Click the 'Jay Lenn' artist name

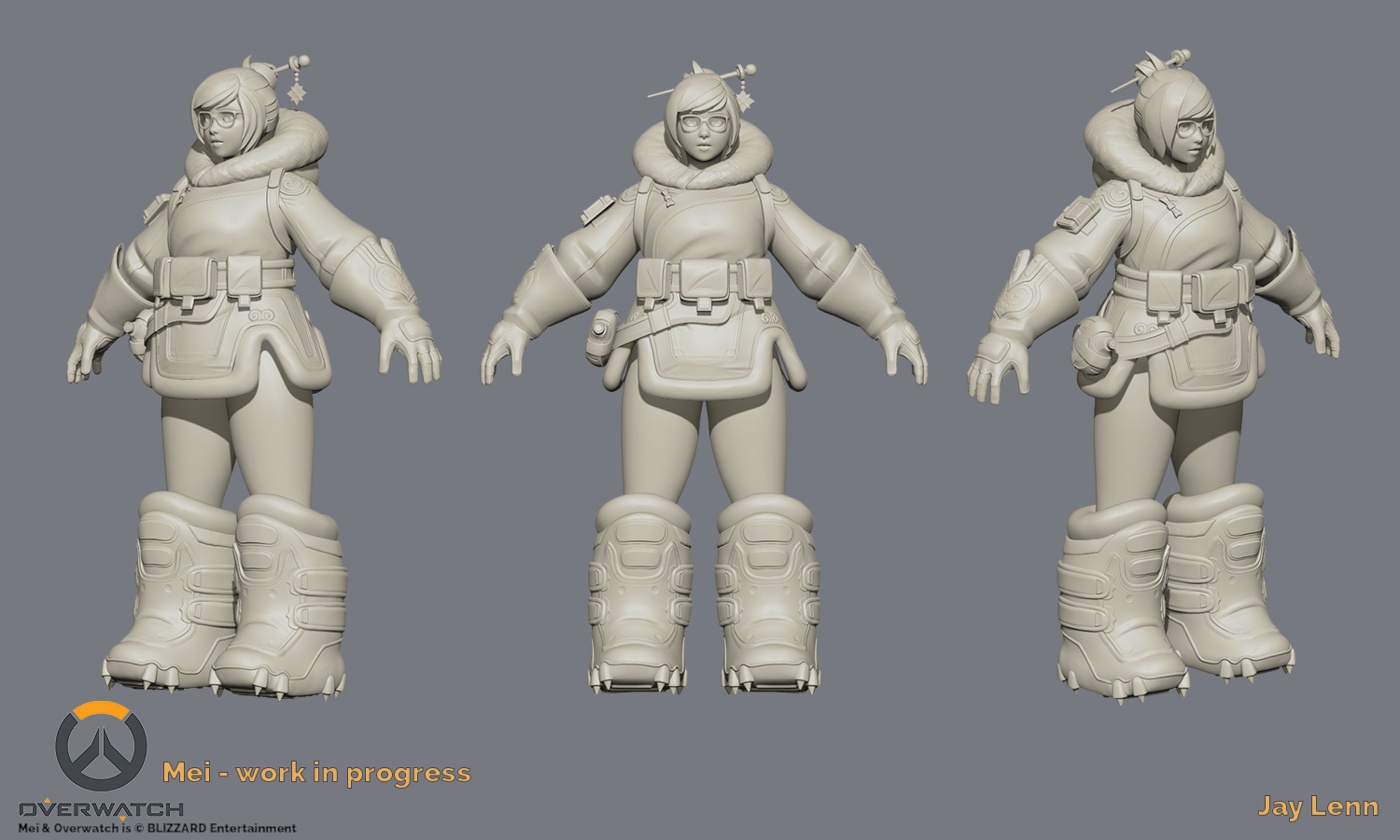coord(1318,806)
